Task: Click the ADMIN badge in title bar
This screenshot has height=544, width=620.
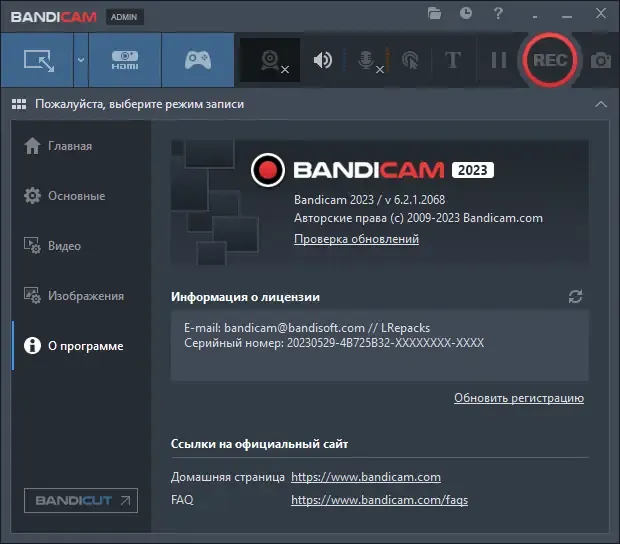Action: coord(124,17)
